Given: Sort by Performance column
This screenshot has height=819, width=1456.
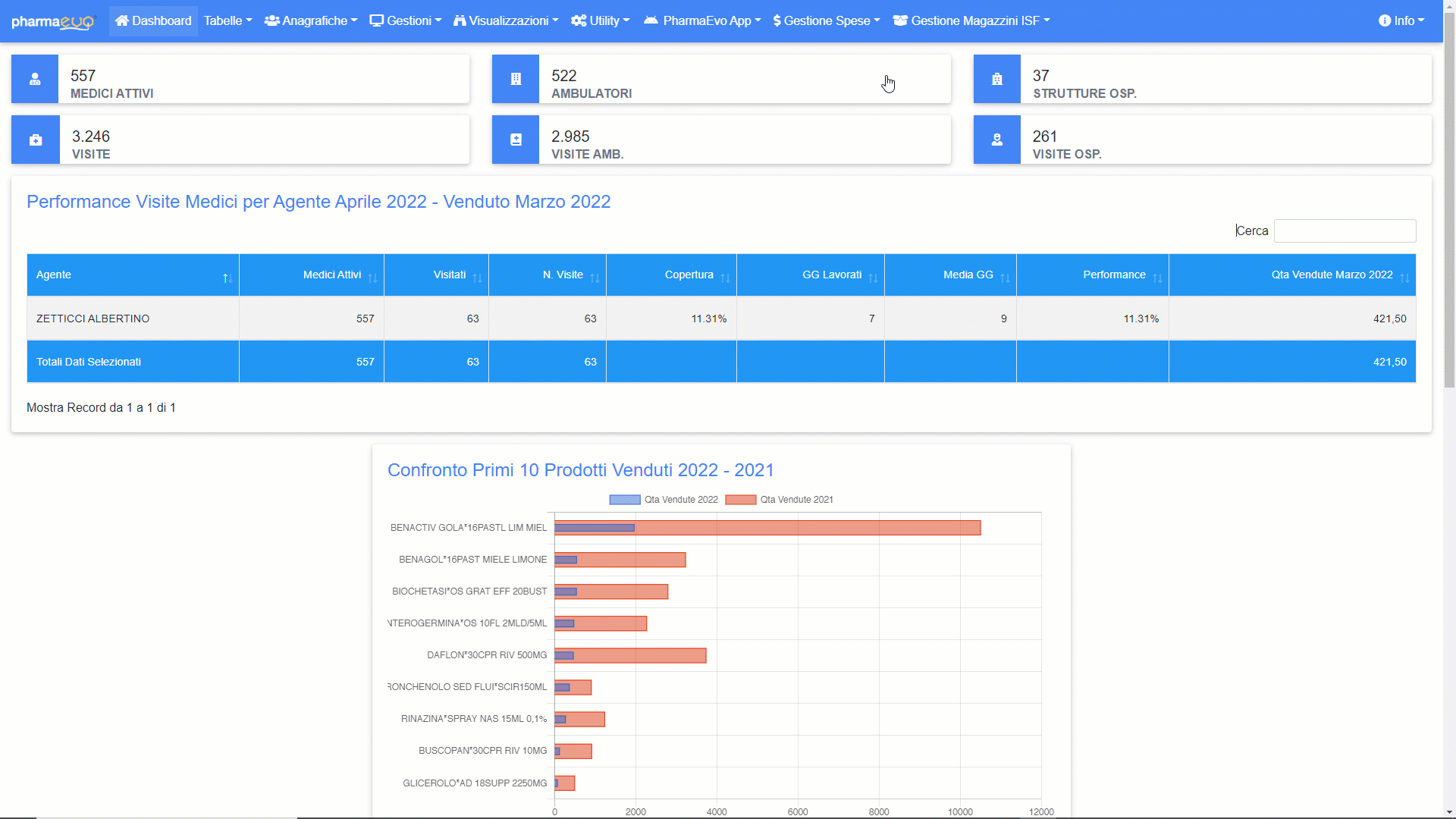Looking at the screenshot, I should pos(1113,275).
